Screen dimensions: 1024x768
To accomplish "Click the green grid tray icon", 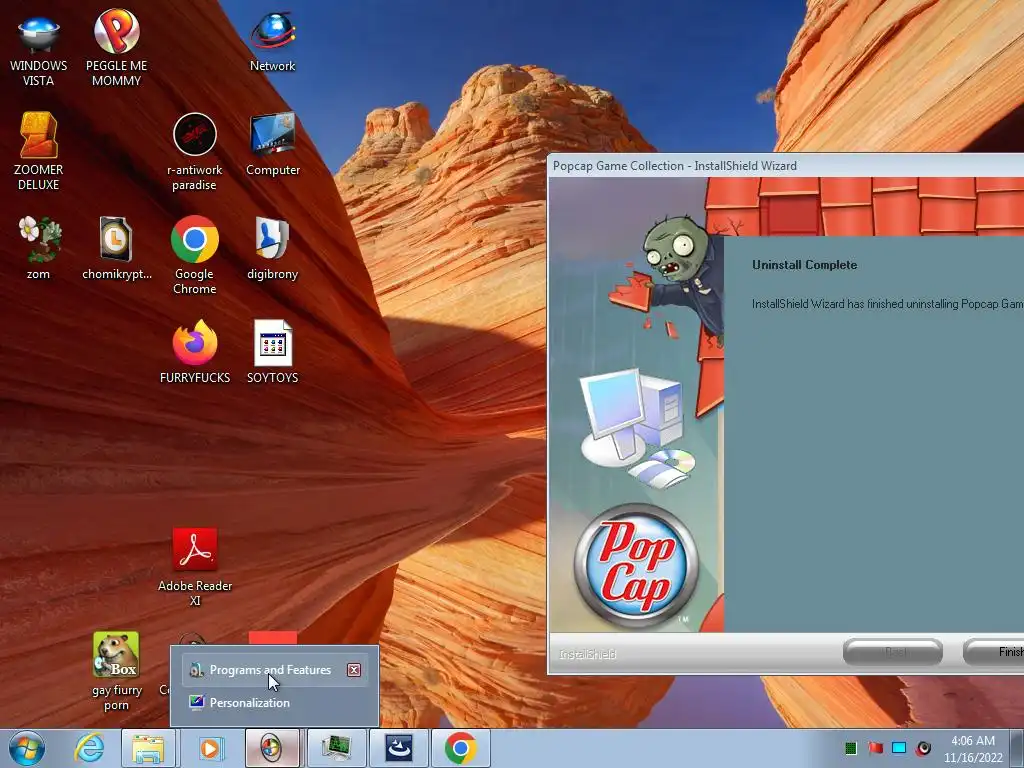I will [x=851, y=748].
